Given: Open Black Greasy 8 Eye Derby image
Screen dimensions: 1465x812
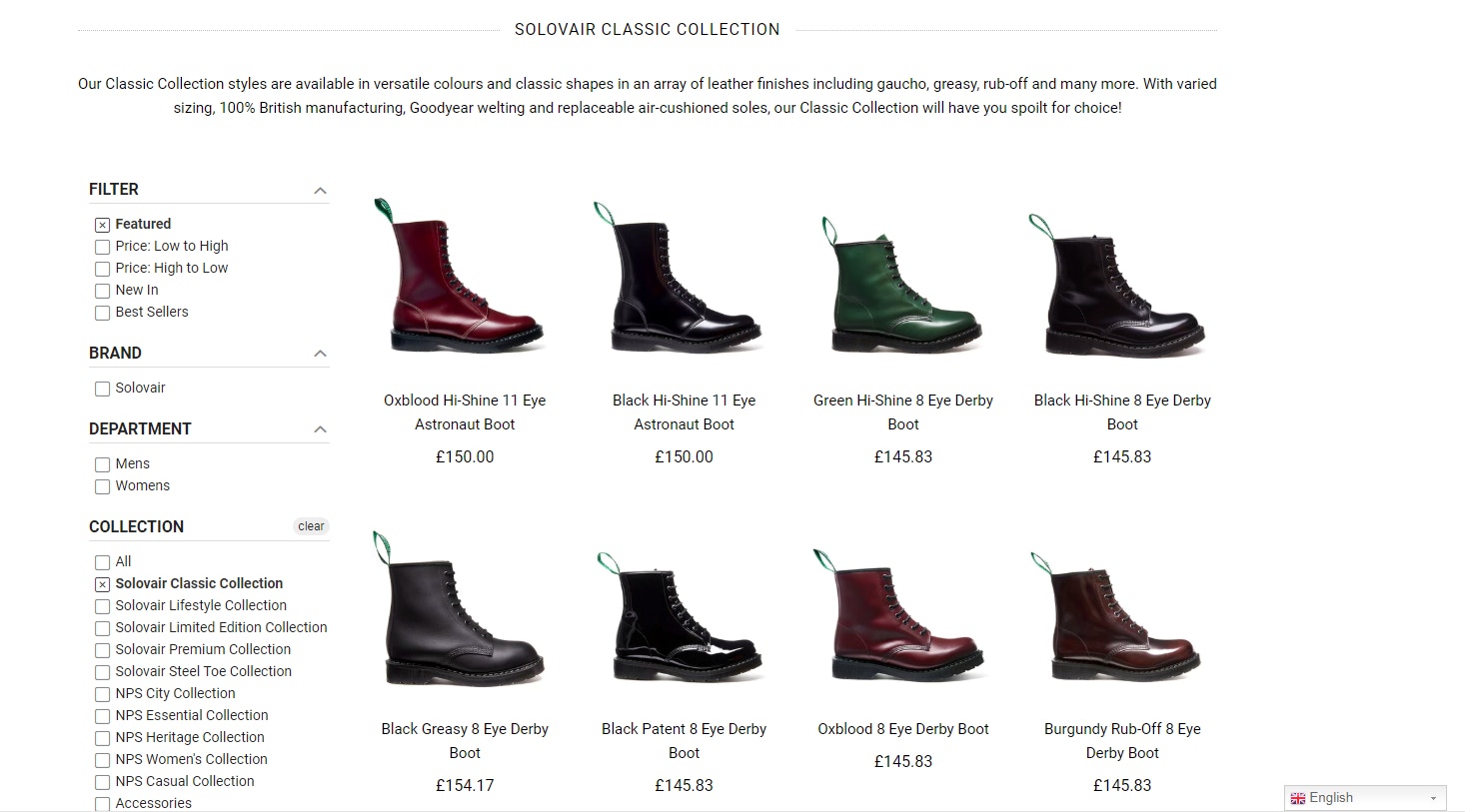Looking at the screenshot, I should [465, 609].
